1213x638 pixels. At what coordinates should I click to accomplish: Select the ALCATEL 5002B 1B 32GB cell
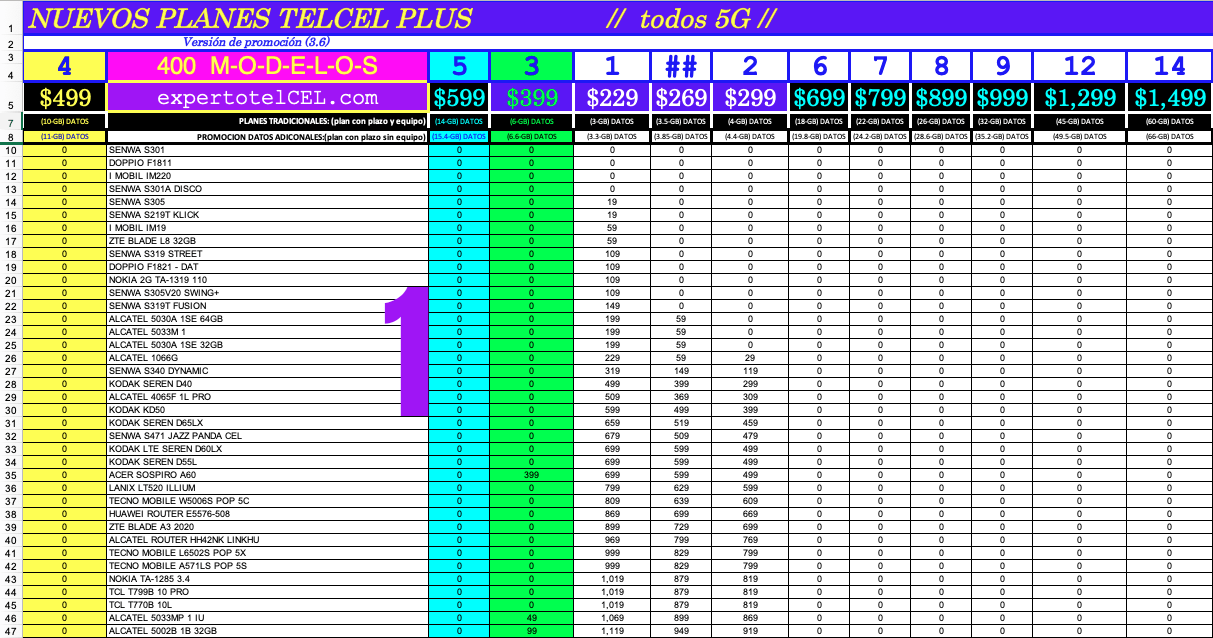(x=267, y=631)
